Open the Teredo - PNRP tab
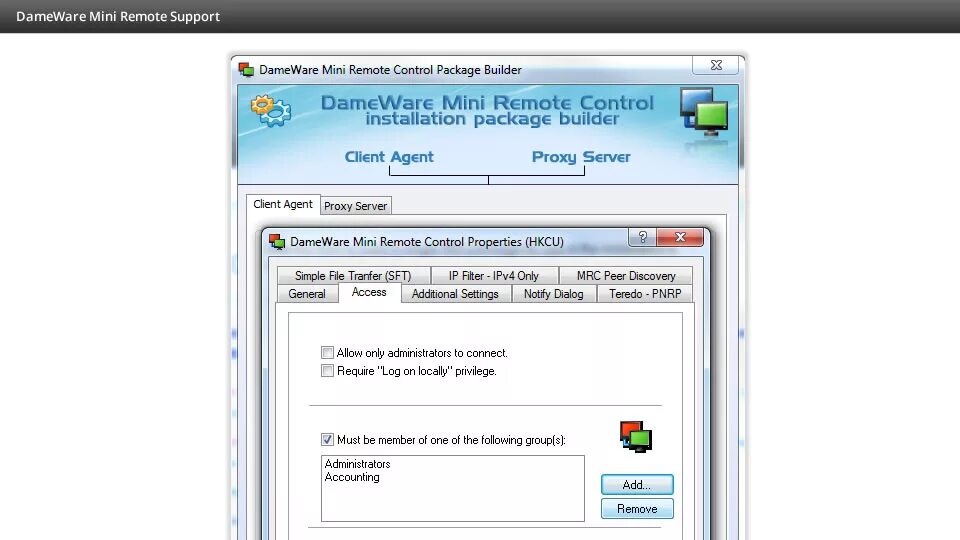Screen dimensions: 960x540 (x=645, y=294)
